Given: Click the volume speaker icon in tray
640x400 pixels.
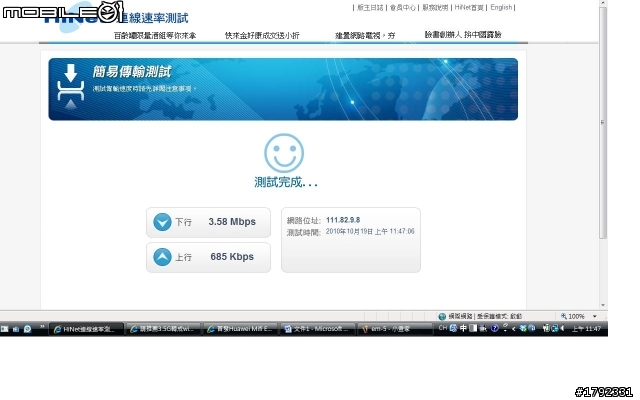Looking at the screenshot, I should (x=562, y=328).
